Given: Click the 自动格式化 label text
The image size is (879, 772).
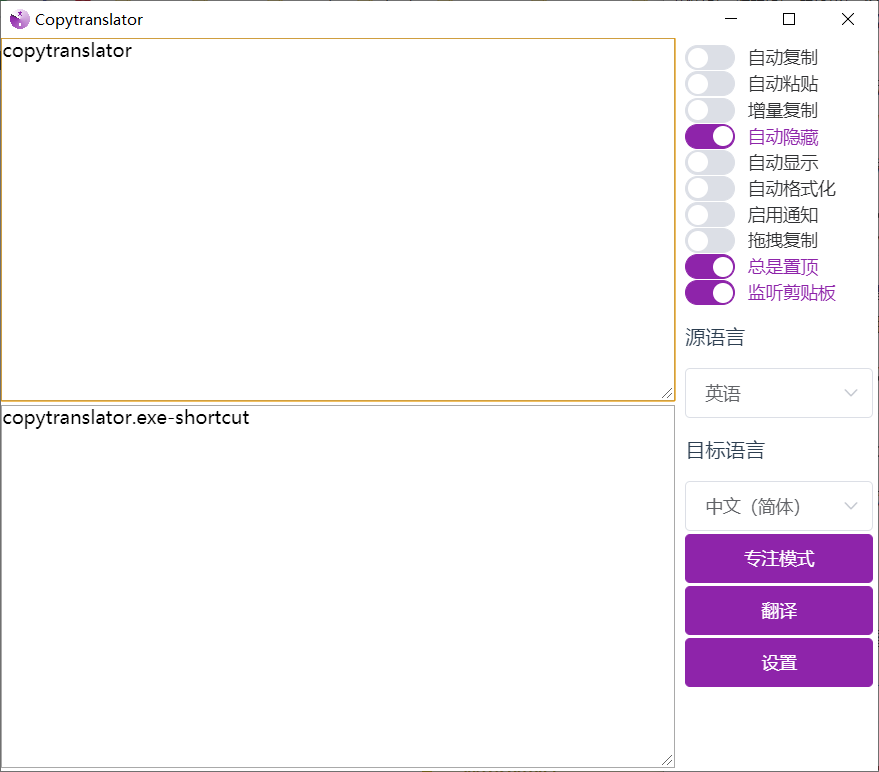Looking at the screenshot, I should pyautogui.click(x=792, y=188).
